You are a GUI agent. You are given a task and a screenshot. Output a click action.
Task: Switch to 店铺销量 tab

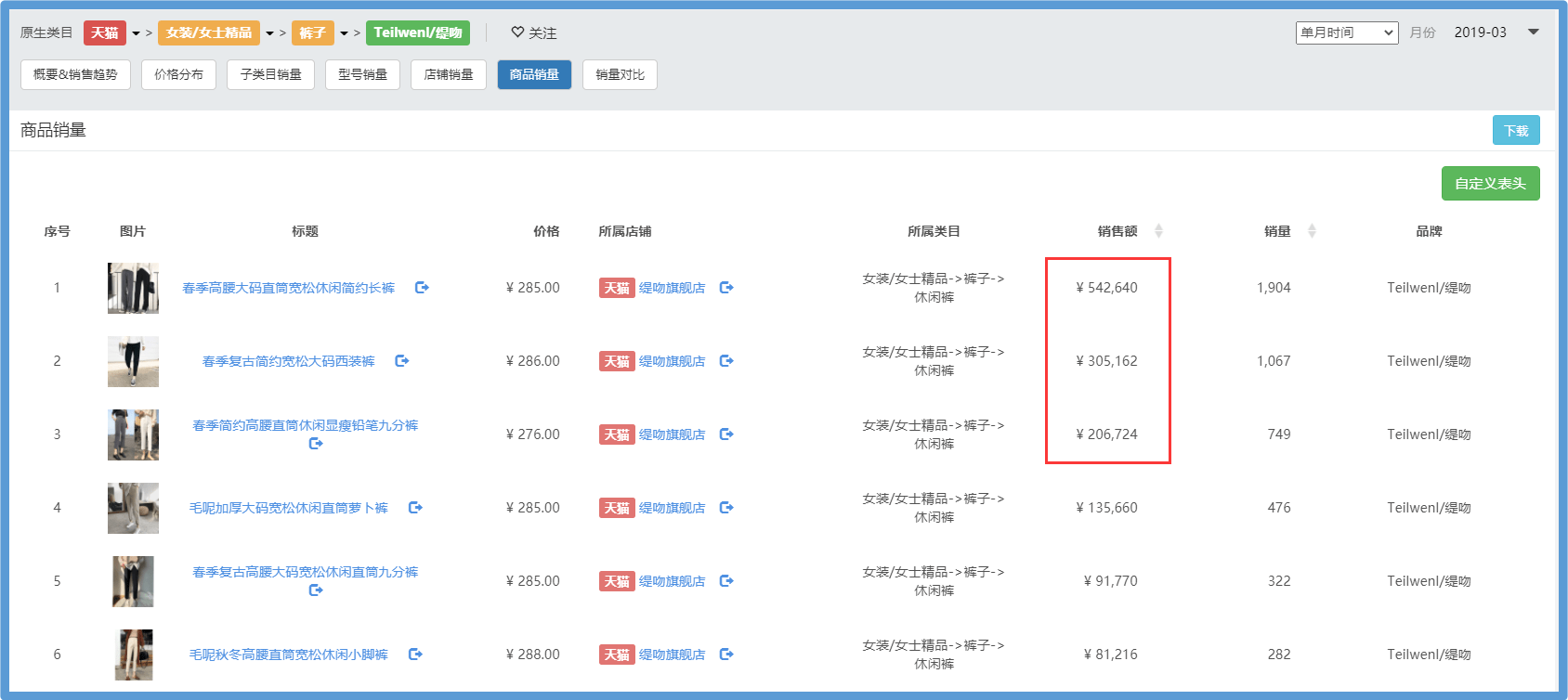449,74
